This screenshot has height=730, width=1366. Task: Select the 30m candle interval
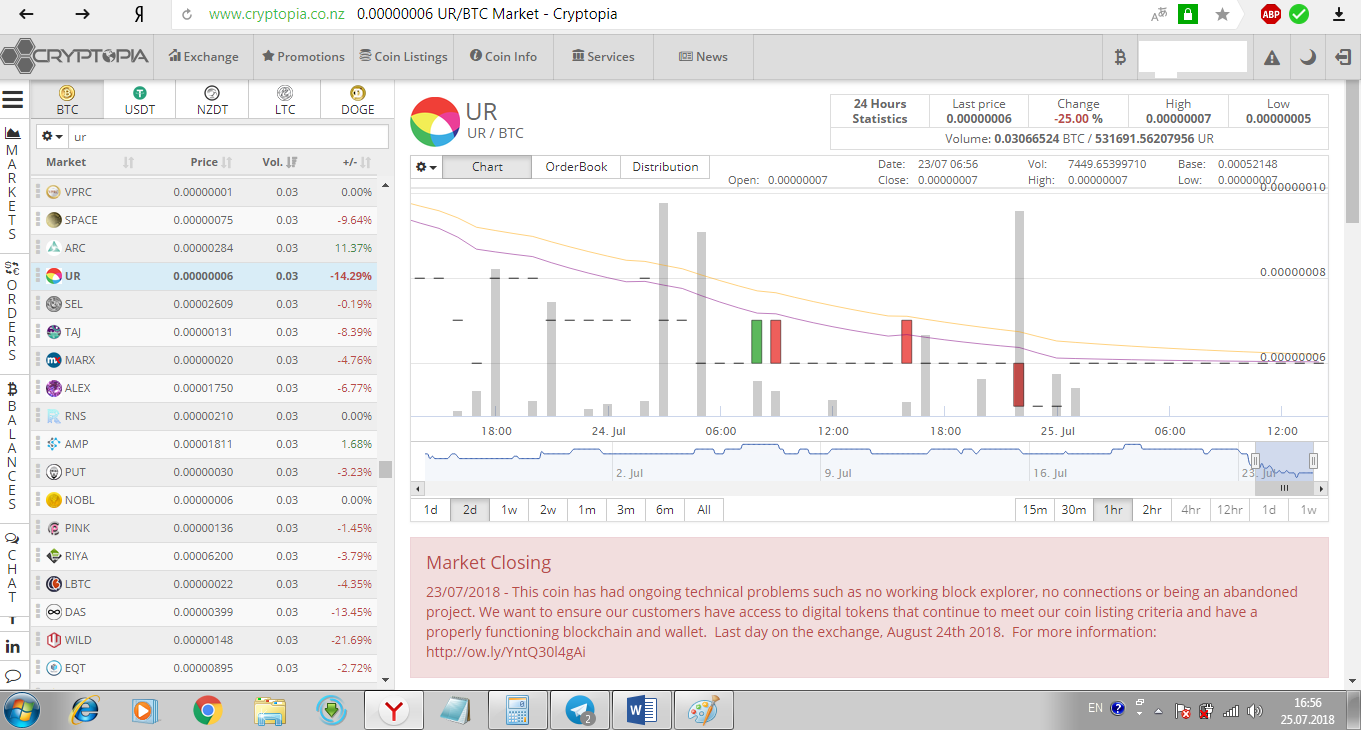[1073, 510]
